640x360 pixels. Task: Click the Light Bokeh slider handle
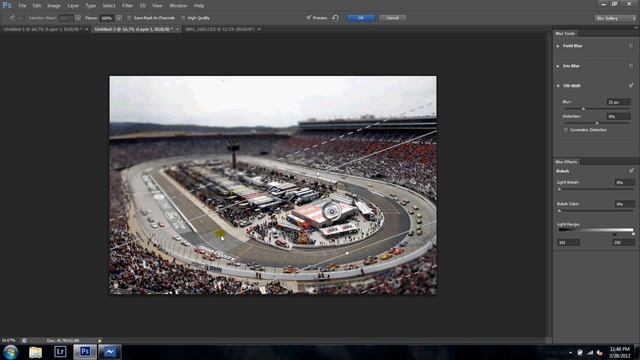click(x=560, y=189)
